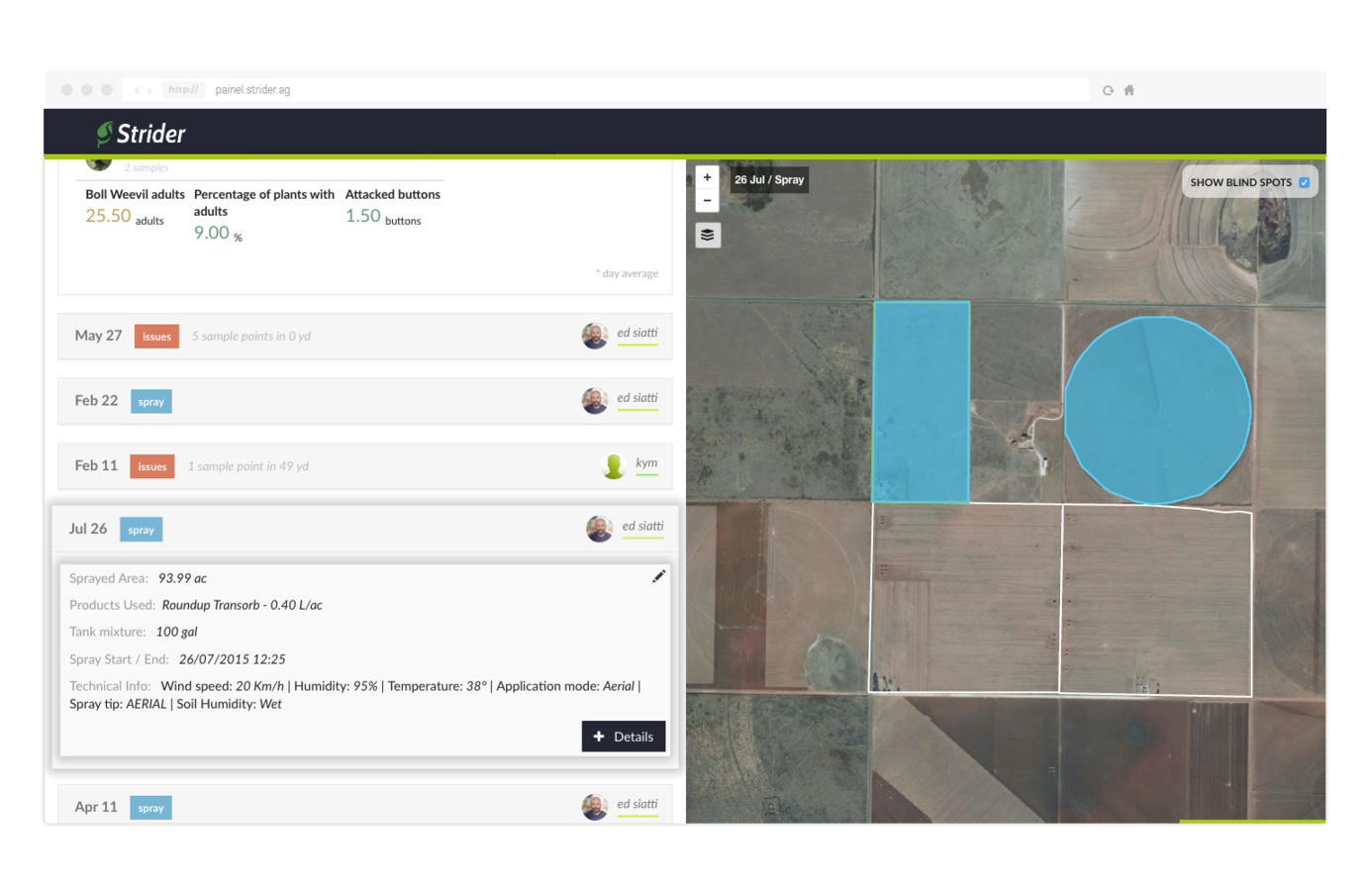Image resolution: width=1372 pixels, height=891 pixels.
Task: Click the Strider logo
Action: tap(142, 134)
